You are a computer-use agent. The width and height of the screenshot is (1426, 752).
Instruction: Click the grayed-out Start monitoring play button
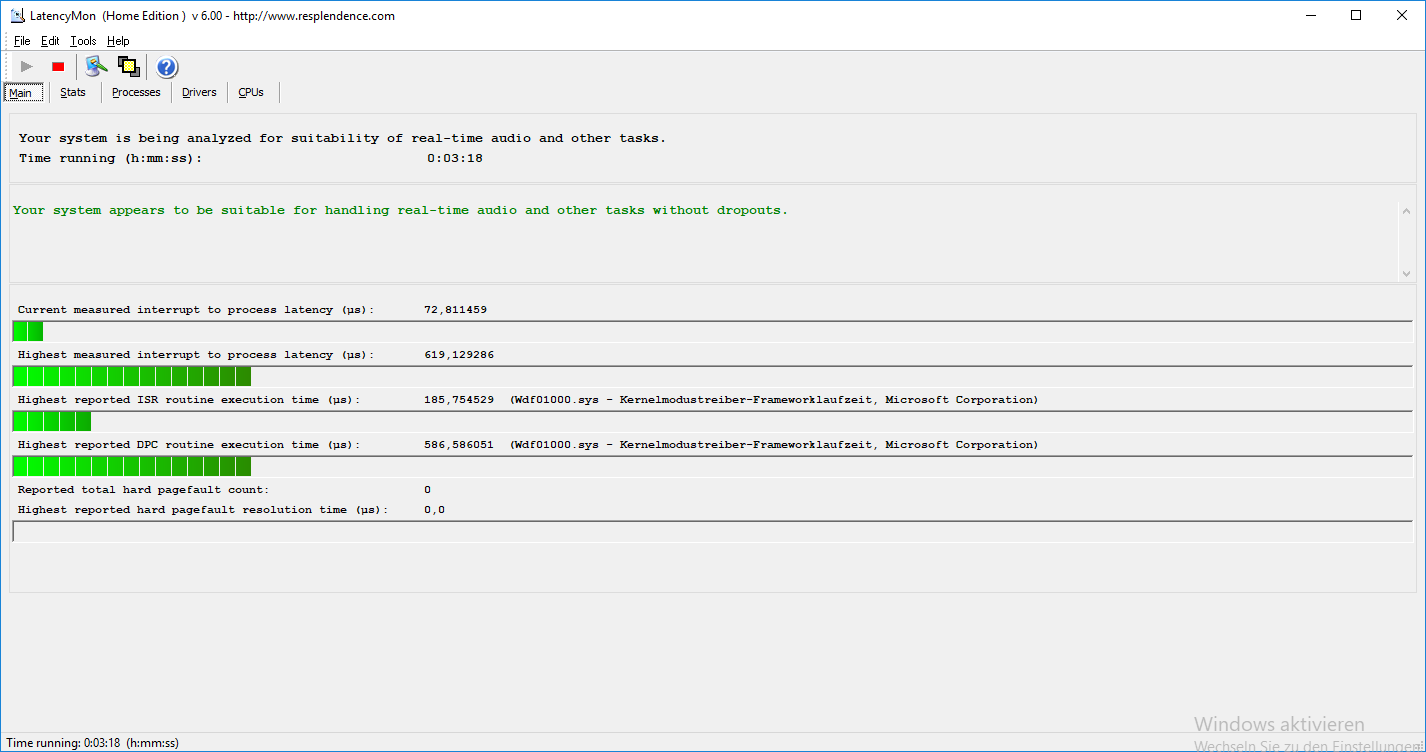coord(27,67)
